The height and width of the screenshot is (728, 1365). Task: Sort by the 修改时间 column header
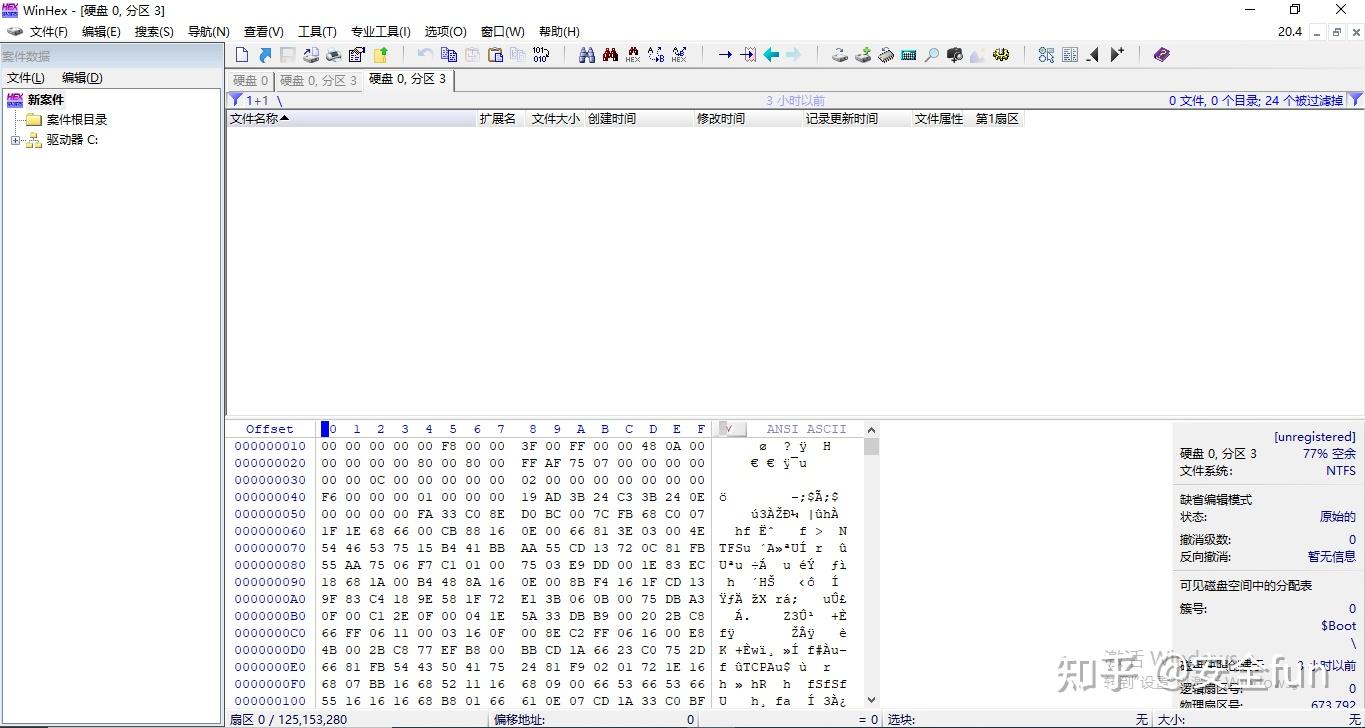click(749, 119)
